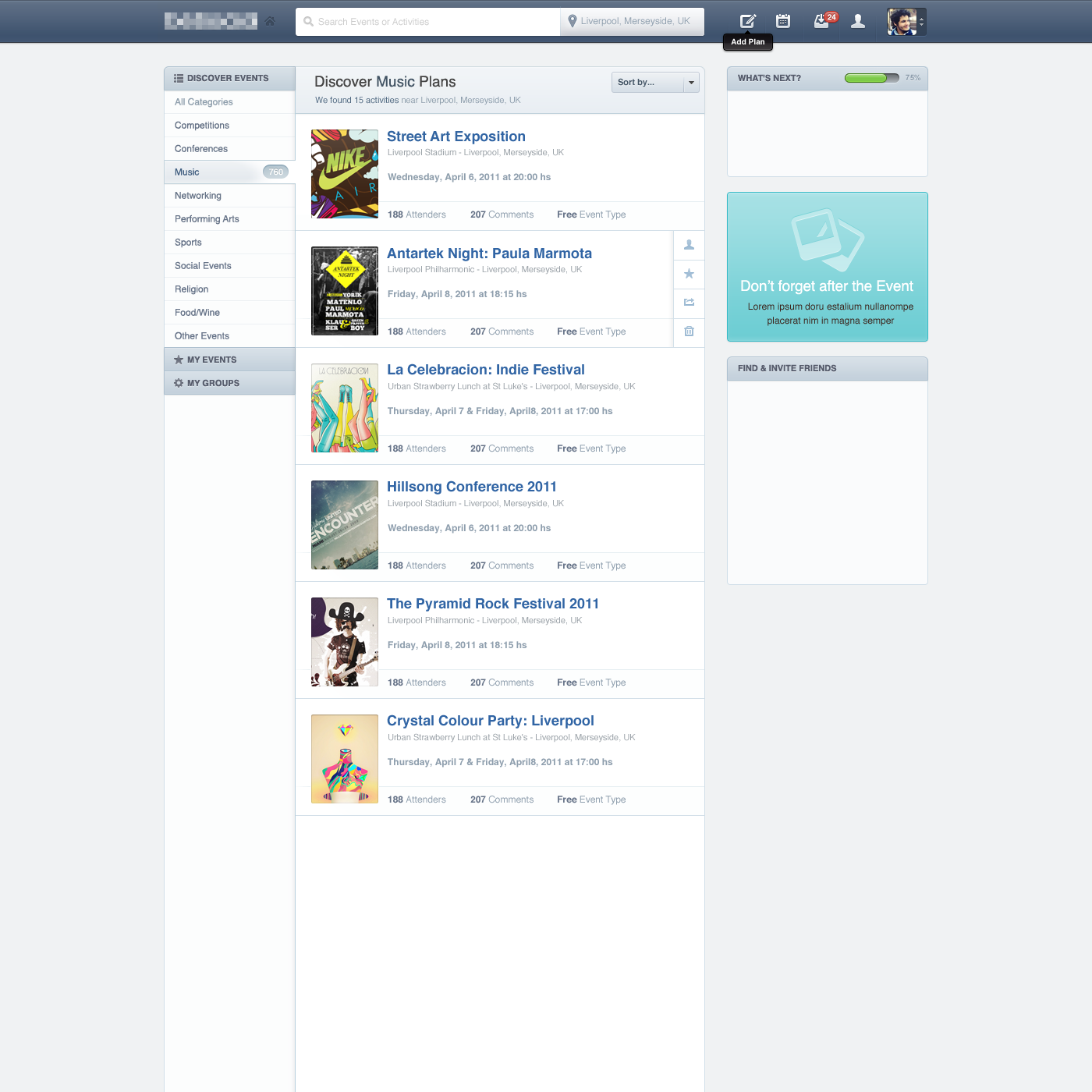Share the Antartek Night event
The image size is (1092, 1092).
click(689, 303)
